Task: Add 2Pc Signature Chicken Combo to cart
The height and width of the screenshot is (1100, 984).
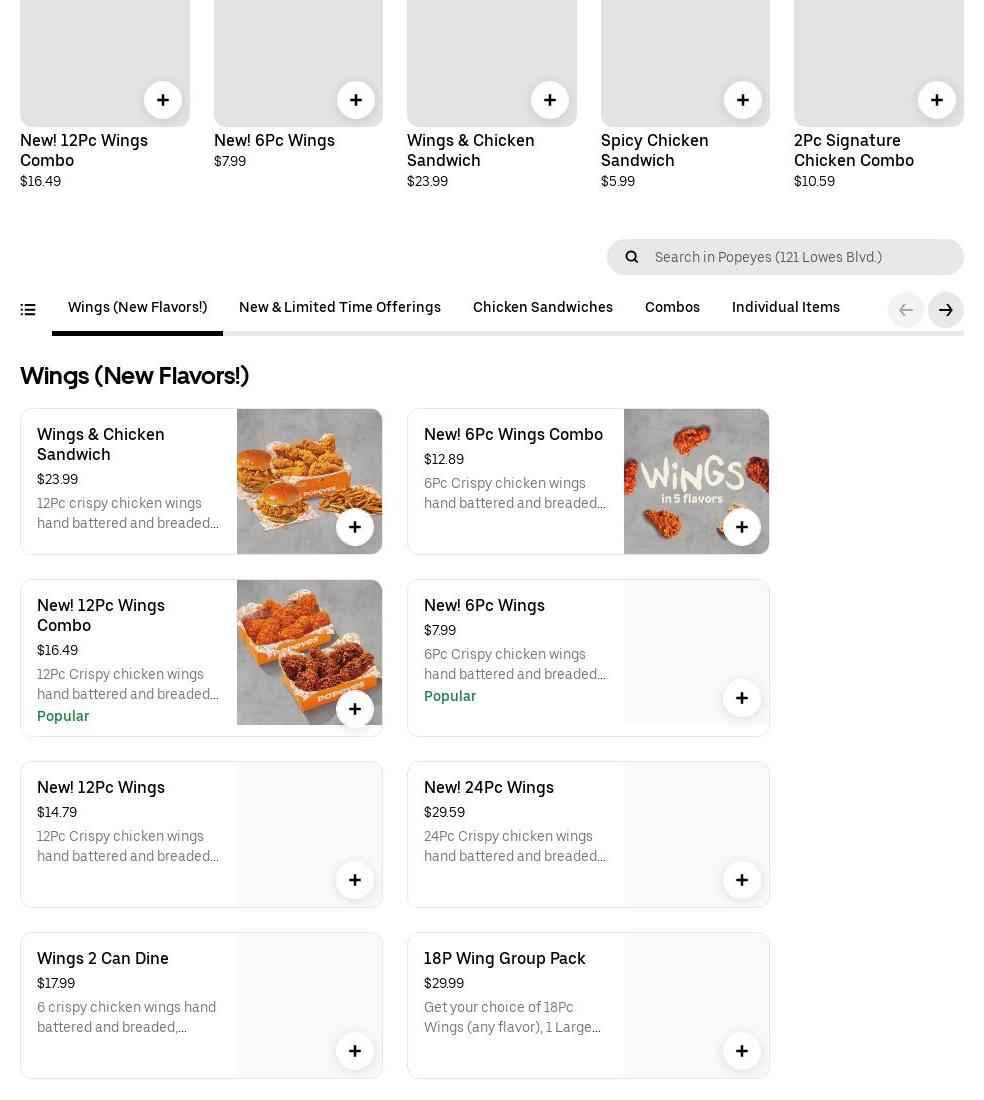Action: coord(937,100)
